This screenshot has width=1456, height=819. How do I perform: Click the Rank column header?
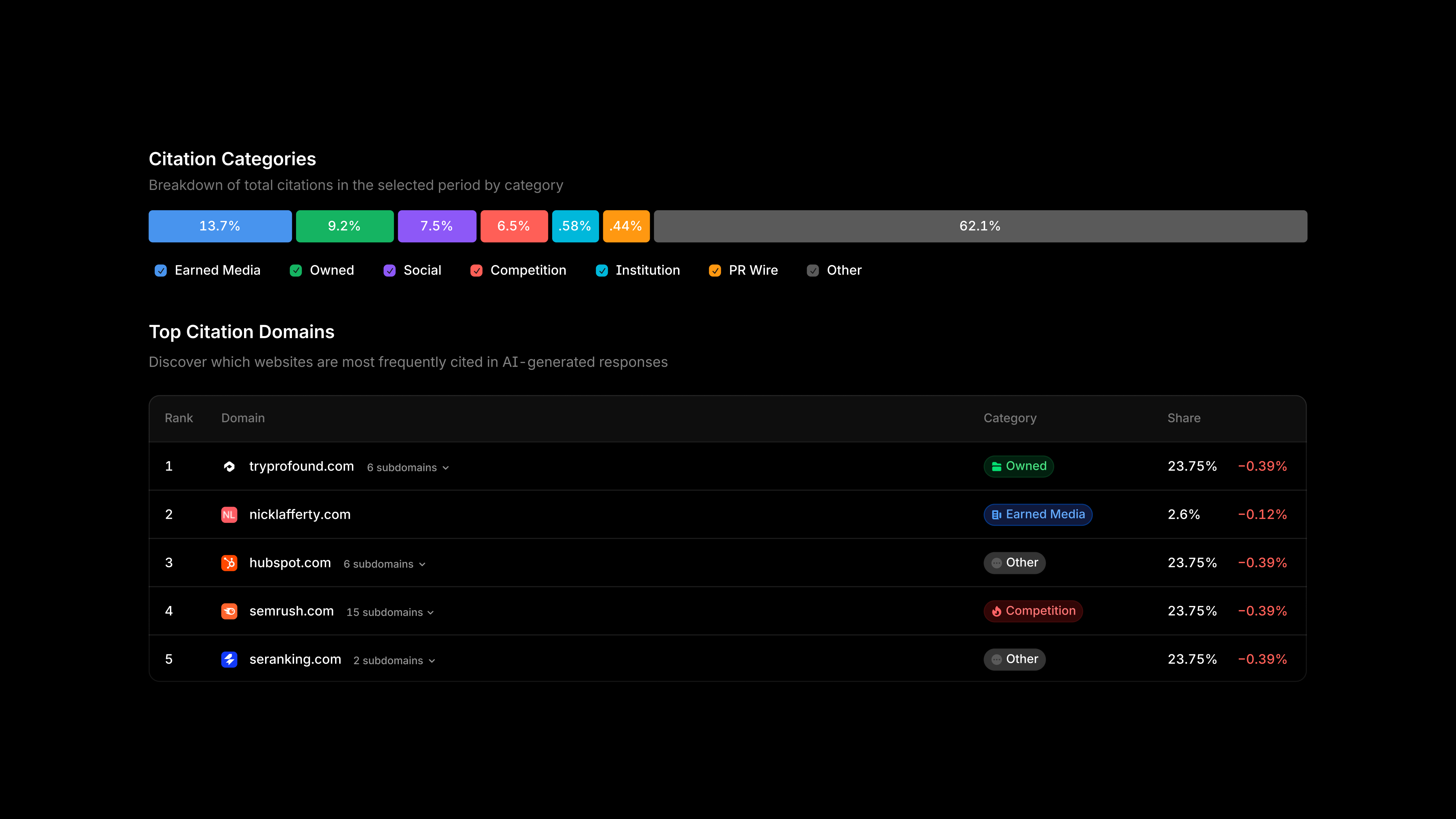click(x=179, y=418)
